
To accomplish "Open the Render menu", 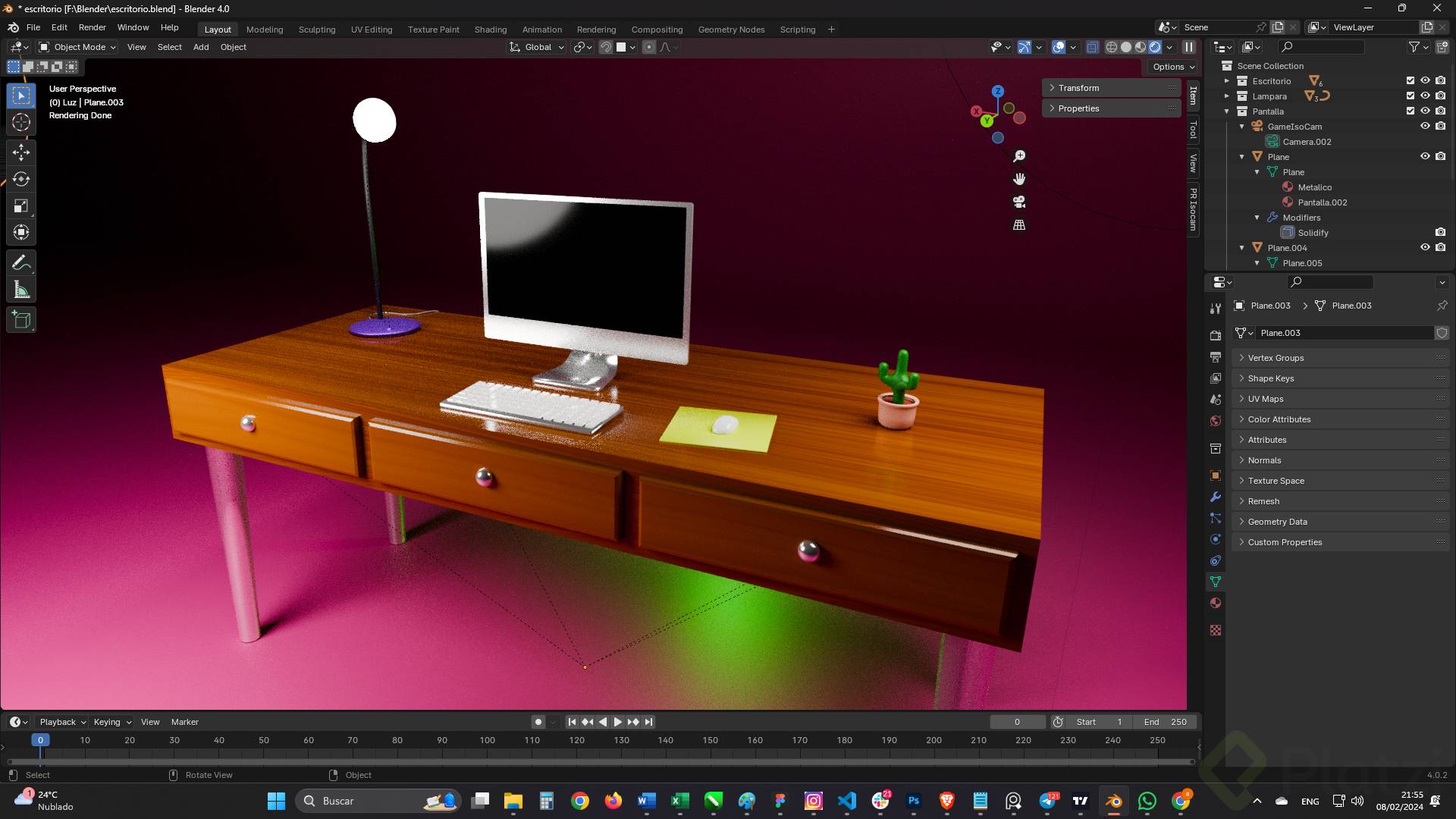I will [x=92, y=27].
